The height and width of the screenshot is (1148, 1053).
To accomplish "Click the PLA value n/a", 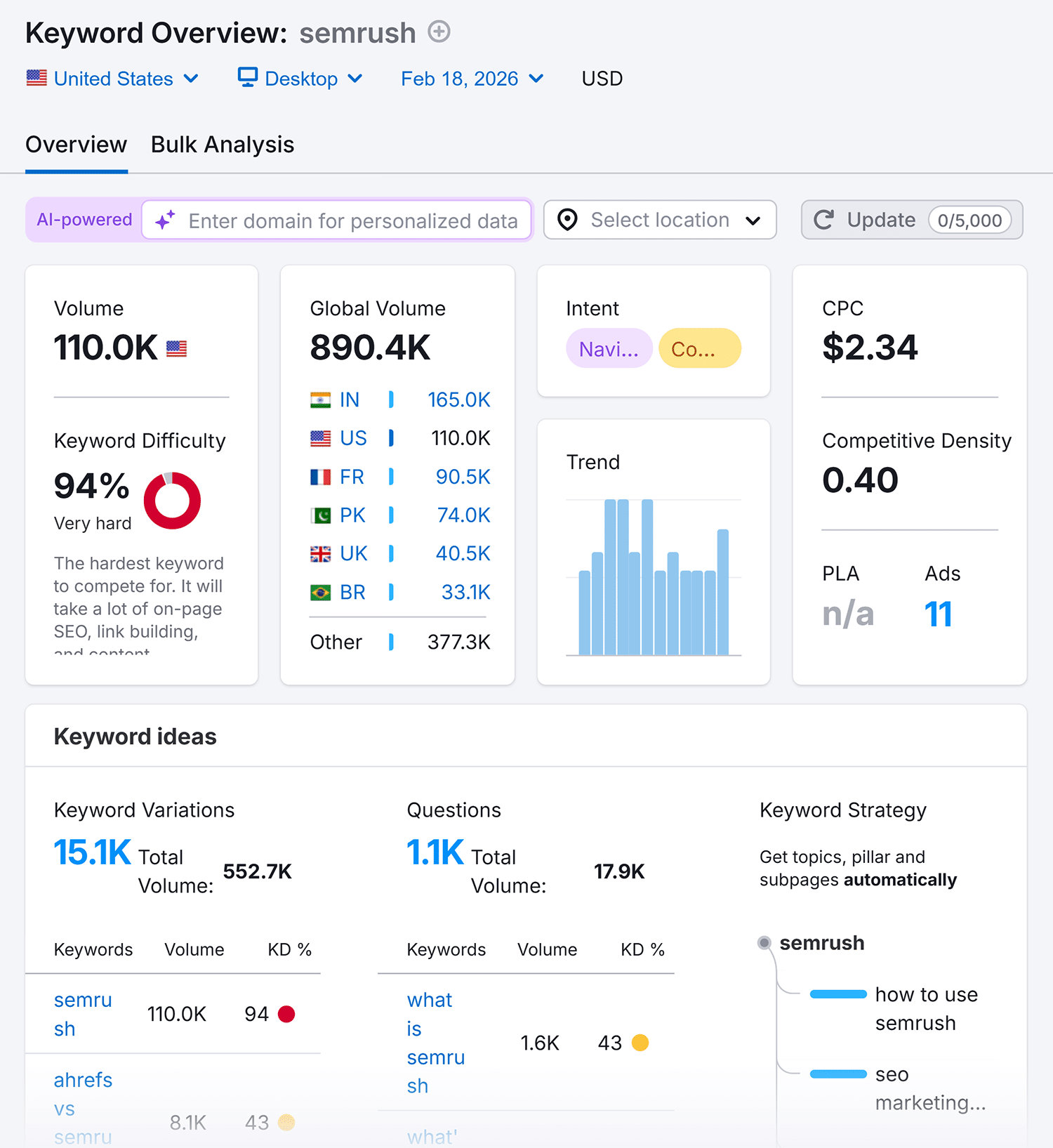I will (x=848, y=614).
